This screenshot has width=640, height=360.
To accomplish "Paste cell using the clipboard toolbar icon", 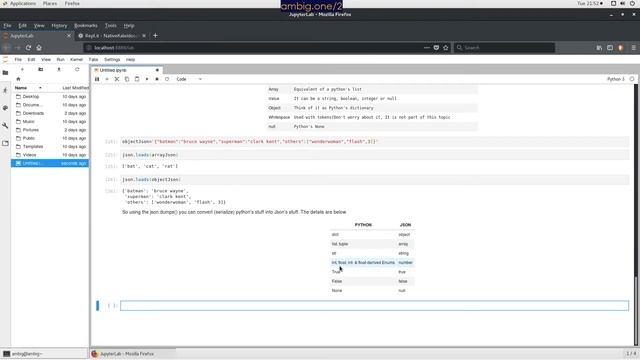I will pyautogui.click(x=137, y=79).
